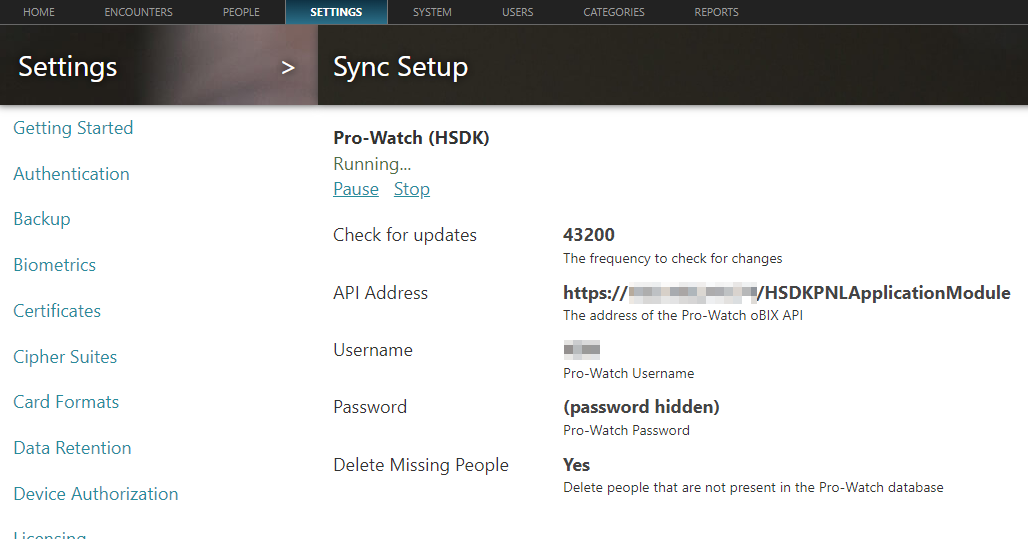The image size is (1028, 539).
Task: Click the 43200 update frequency value
Action: 589,235
